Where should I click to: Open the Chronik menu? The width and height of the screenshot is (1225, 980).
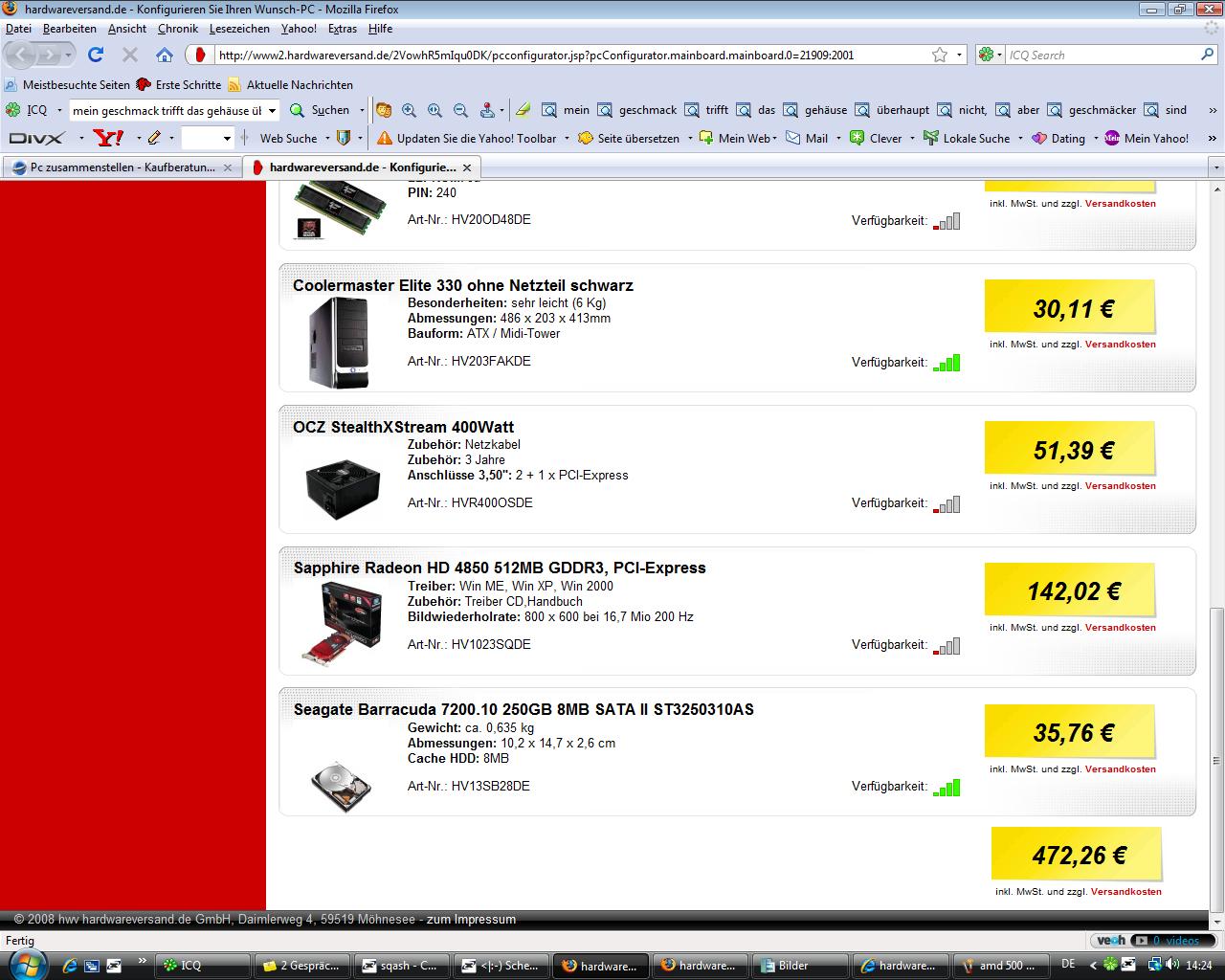pyautogui.click(x=178, y=29)
